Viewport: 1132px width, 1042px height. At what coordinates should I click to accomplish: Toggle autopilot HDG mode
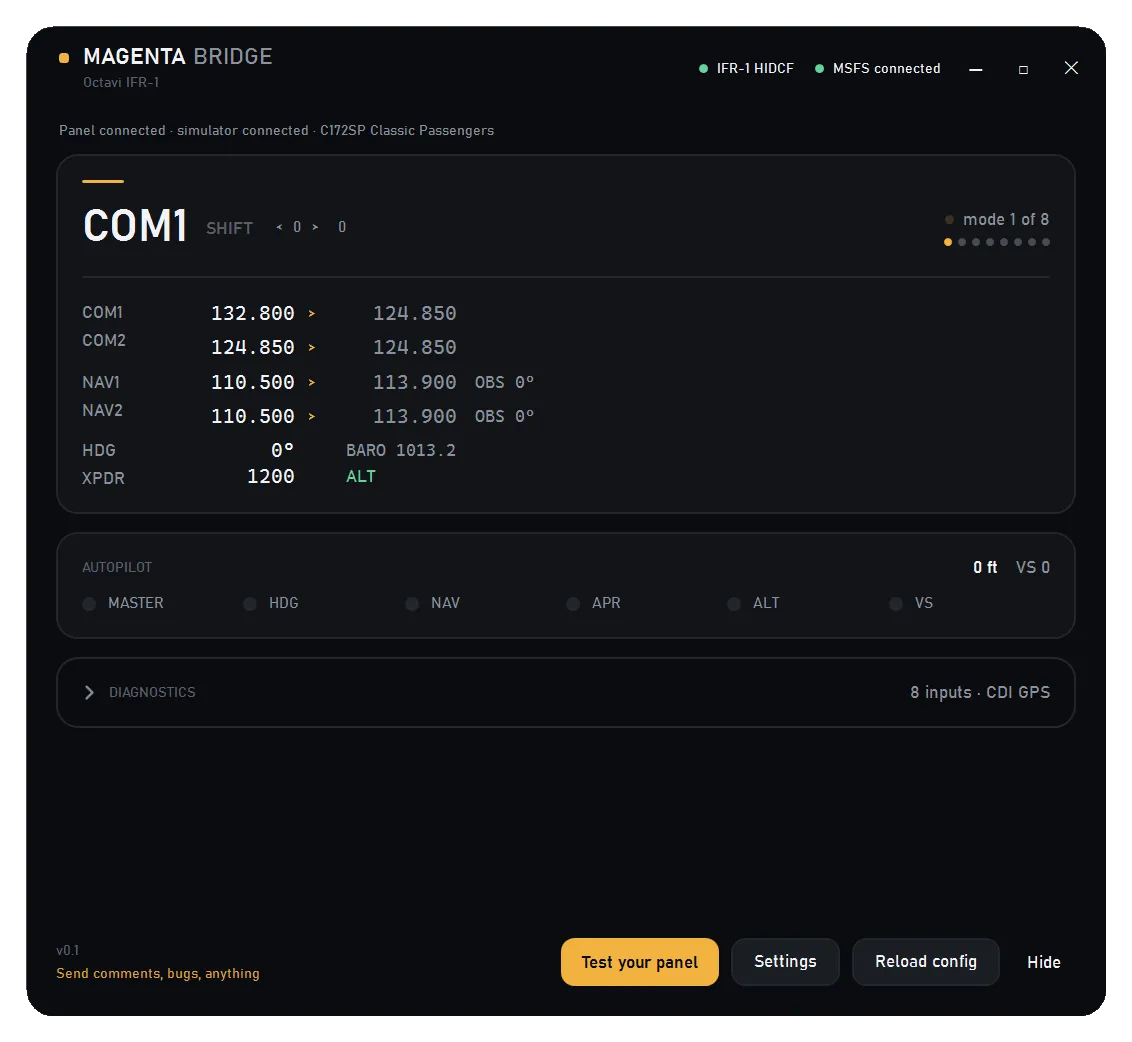(251, 604)
